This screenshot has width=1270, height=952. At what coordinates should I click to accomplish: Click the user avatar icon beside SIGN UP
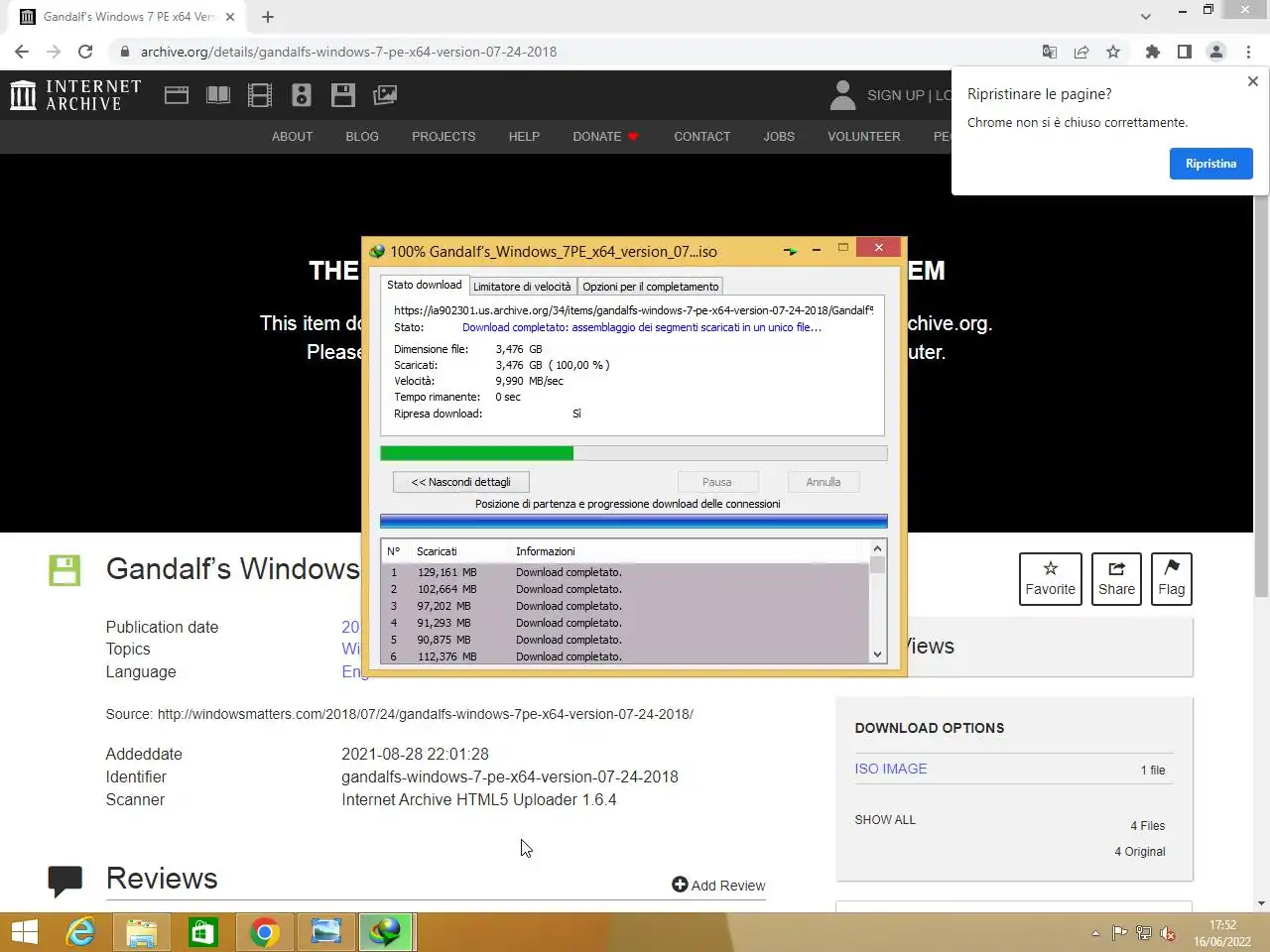point(842,95)
